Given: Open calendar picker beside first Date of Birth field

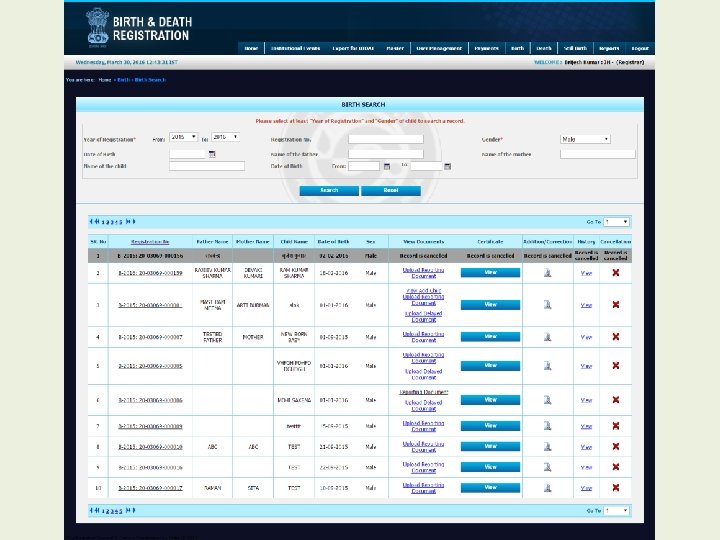Looking at the screenshot, I should (x=212, y=154).
